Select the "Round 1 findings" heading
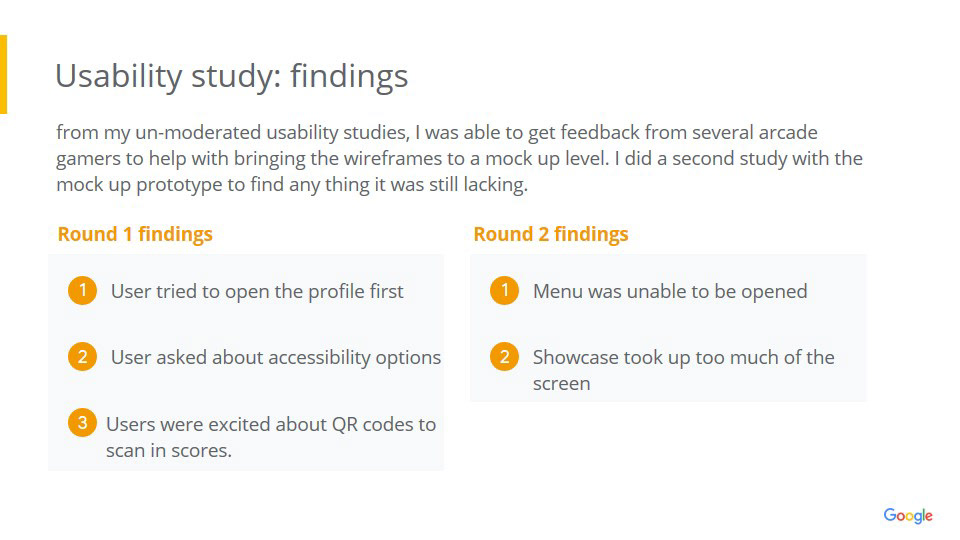 click(x=135, y=234)
